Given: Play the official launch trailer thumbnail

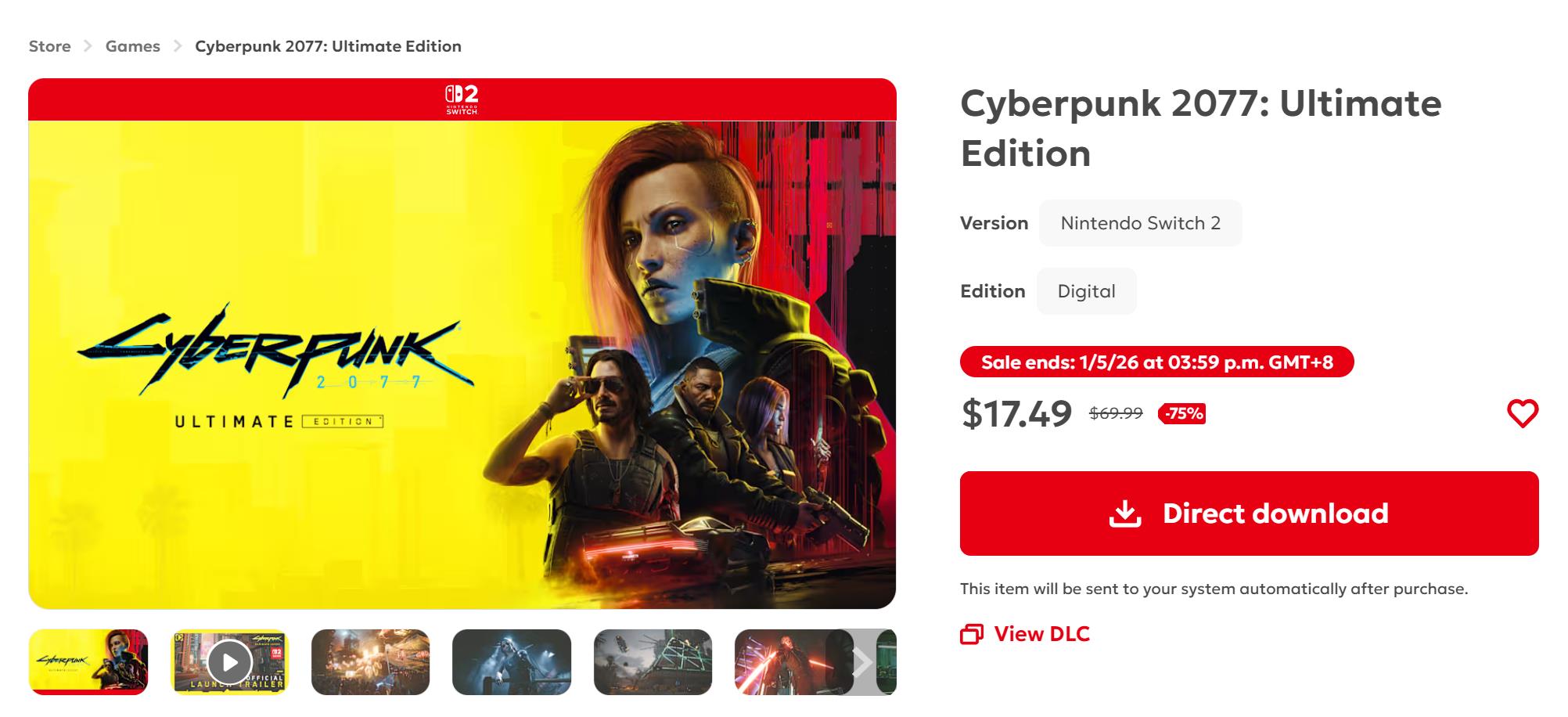Looking at the screenshot, I should 229,662.
